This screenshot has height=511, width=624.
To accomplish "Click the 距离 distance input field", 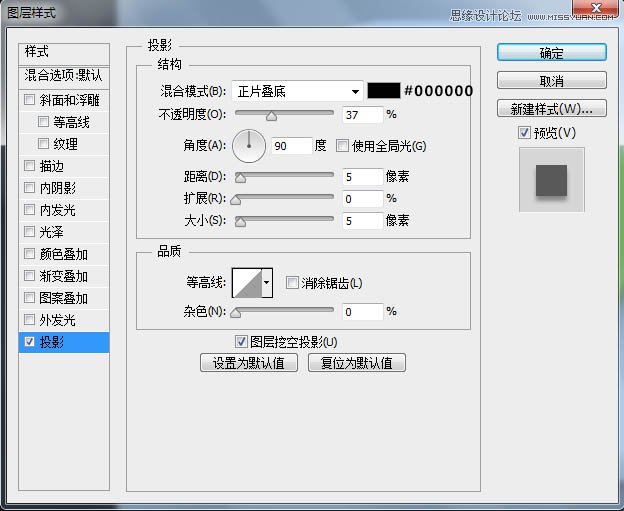I will pyautogui.click(x=361, y=177).
